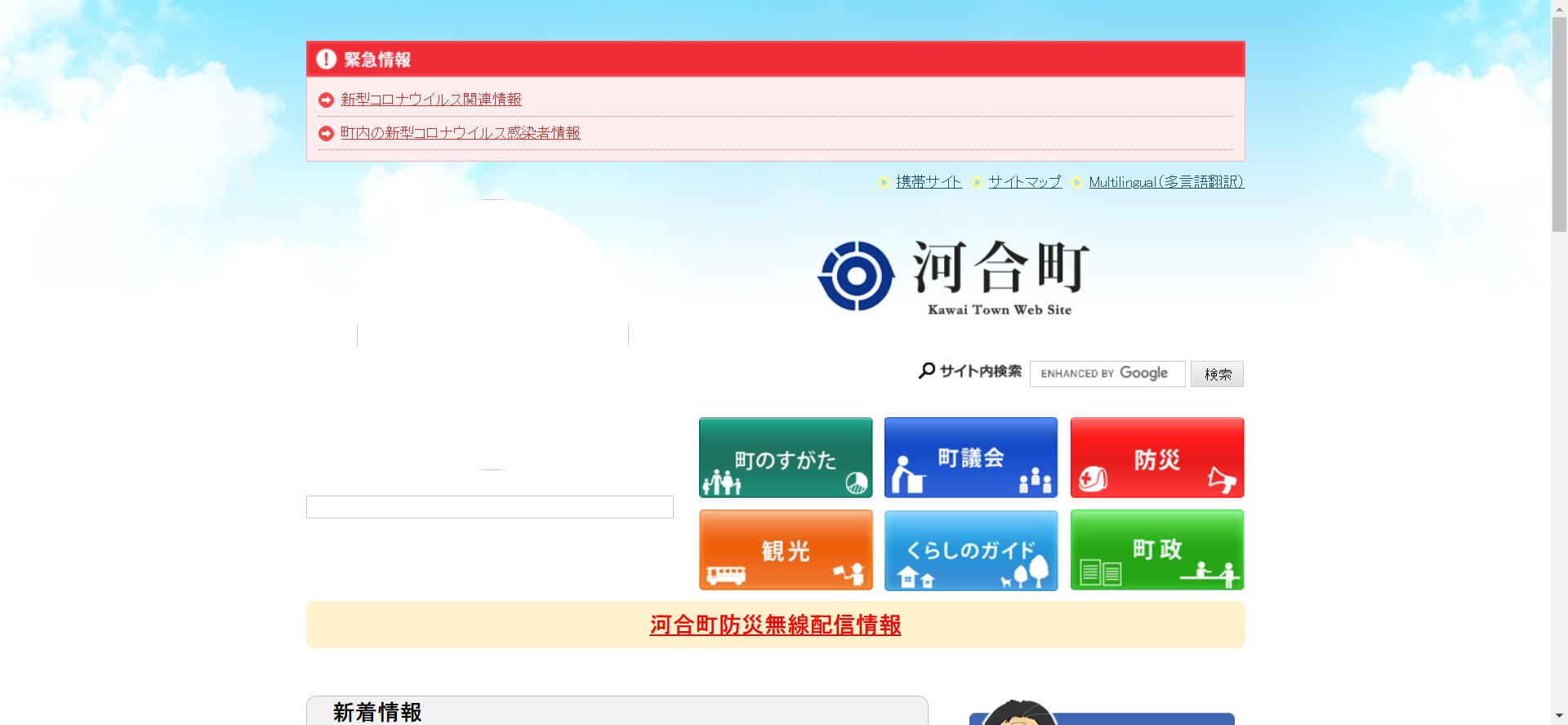The height and width of the screenshot is (725, 1568).
Task: Click arrow icon beside 新型コロナウイルス関連情報
Action: click(x=326, y=100)
